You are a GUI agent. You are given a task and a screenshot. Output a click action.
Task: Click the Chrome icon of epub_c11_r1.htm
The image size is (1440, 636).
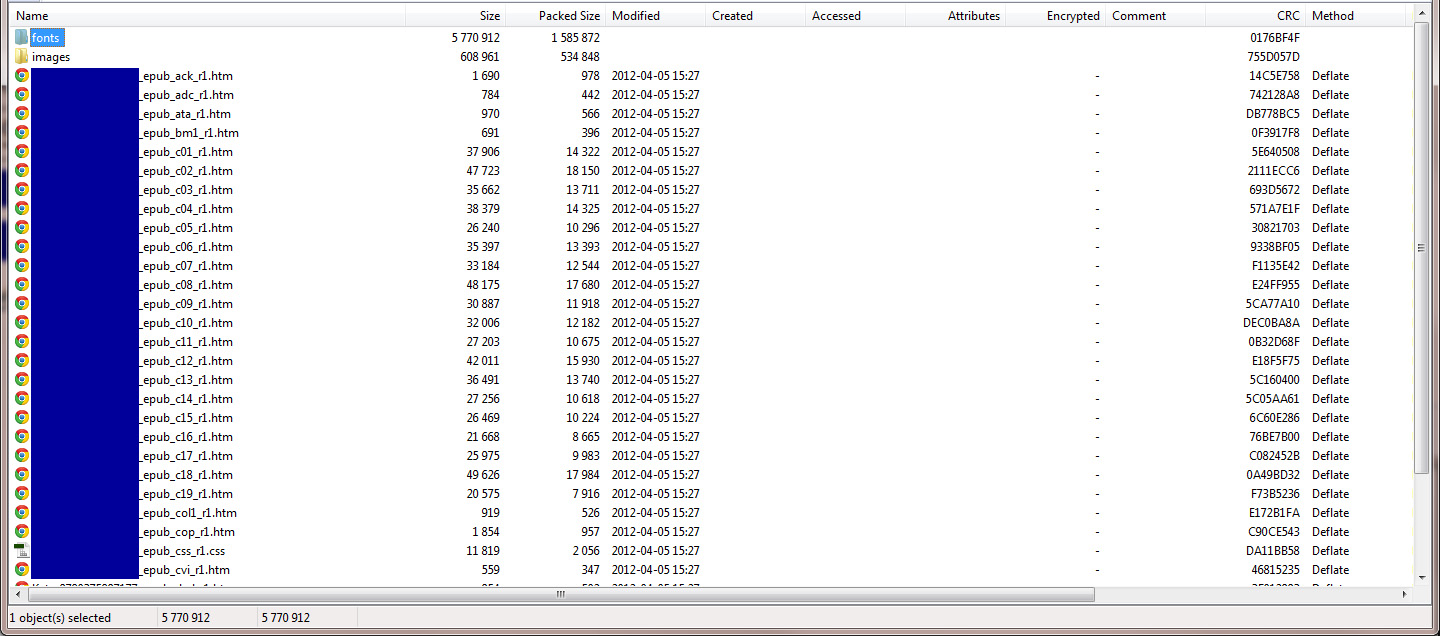[21, 341]
